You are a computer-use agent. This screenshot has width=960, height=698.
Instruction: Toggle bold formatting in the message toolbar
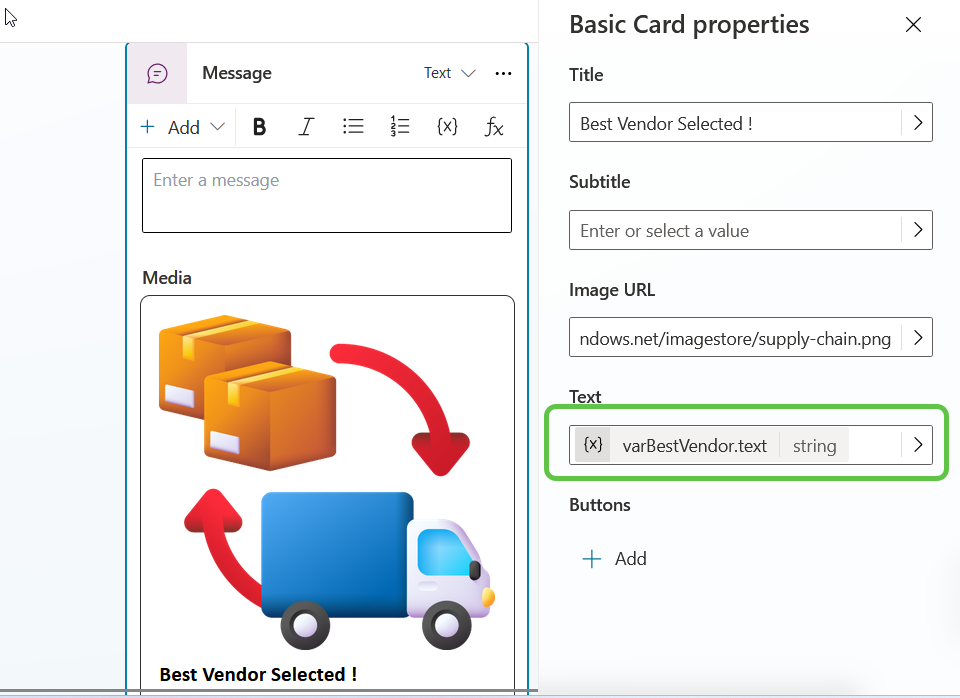(x=259, y=127)
